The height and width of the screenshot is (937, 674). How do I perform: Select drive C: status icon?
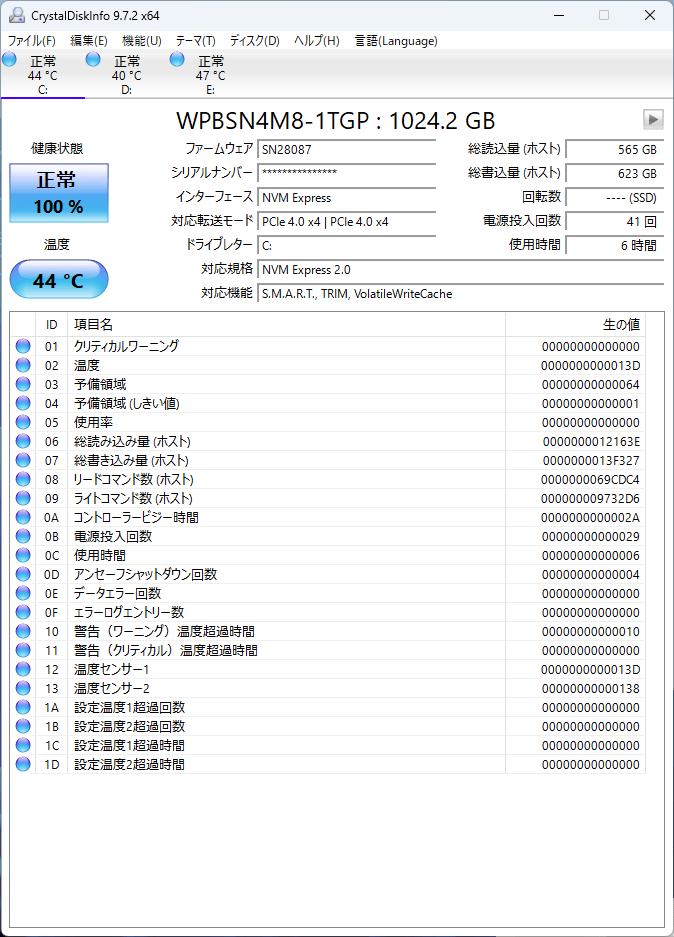coord(10,61)
